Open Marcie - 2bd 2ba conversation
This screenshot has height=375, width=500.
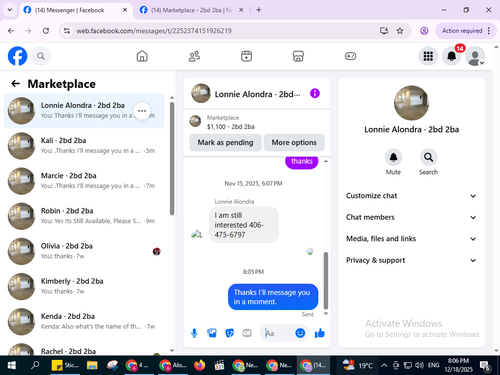[x=84, y=181]
